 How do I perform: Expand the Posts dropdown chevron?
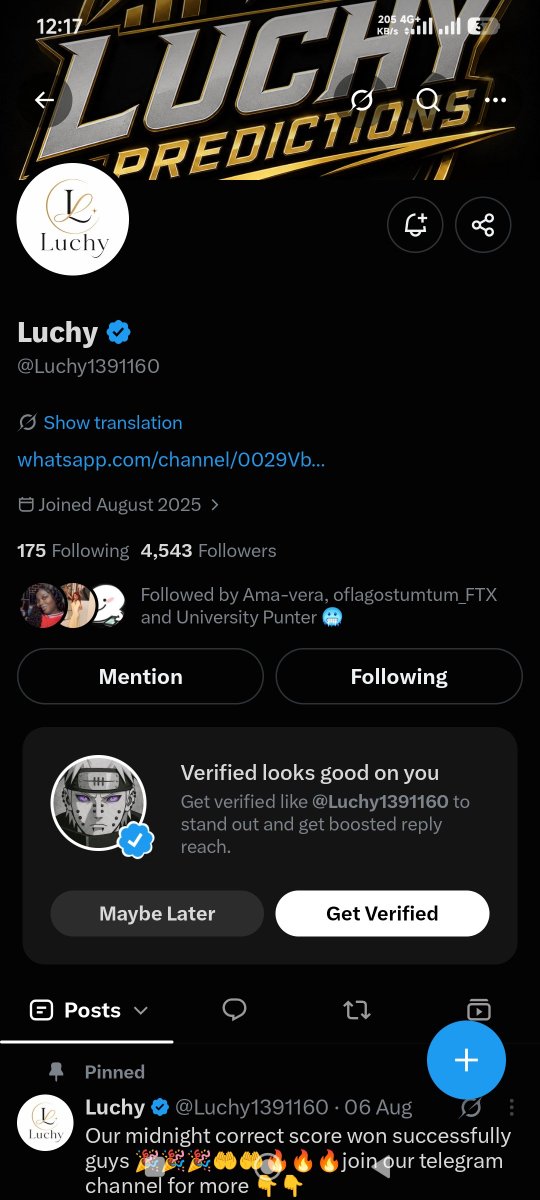[141, 1011]
